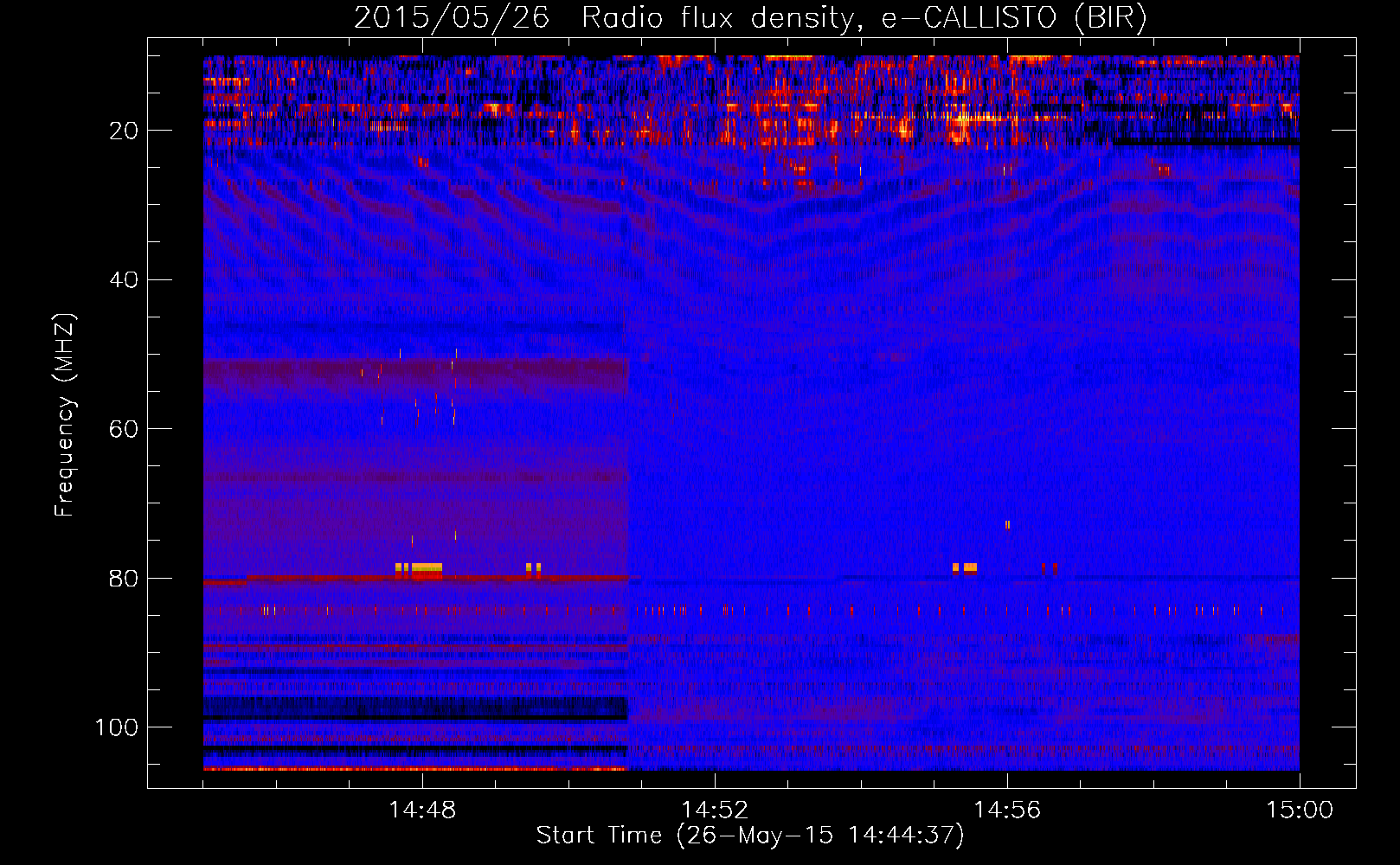1400x865 pixels.
Task: Click the 40 MHz frequency tick label
Action: [124, 280]
